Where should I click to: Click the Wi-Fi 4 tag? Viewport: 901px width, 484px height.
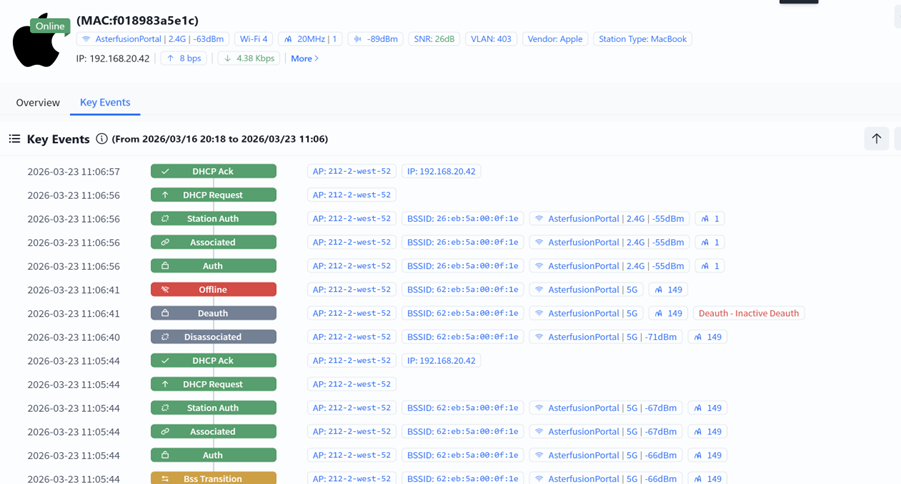[254, 39]
